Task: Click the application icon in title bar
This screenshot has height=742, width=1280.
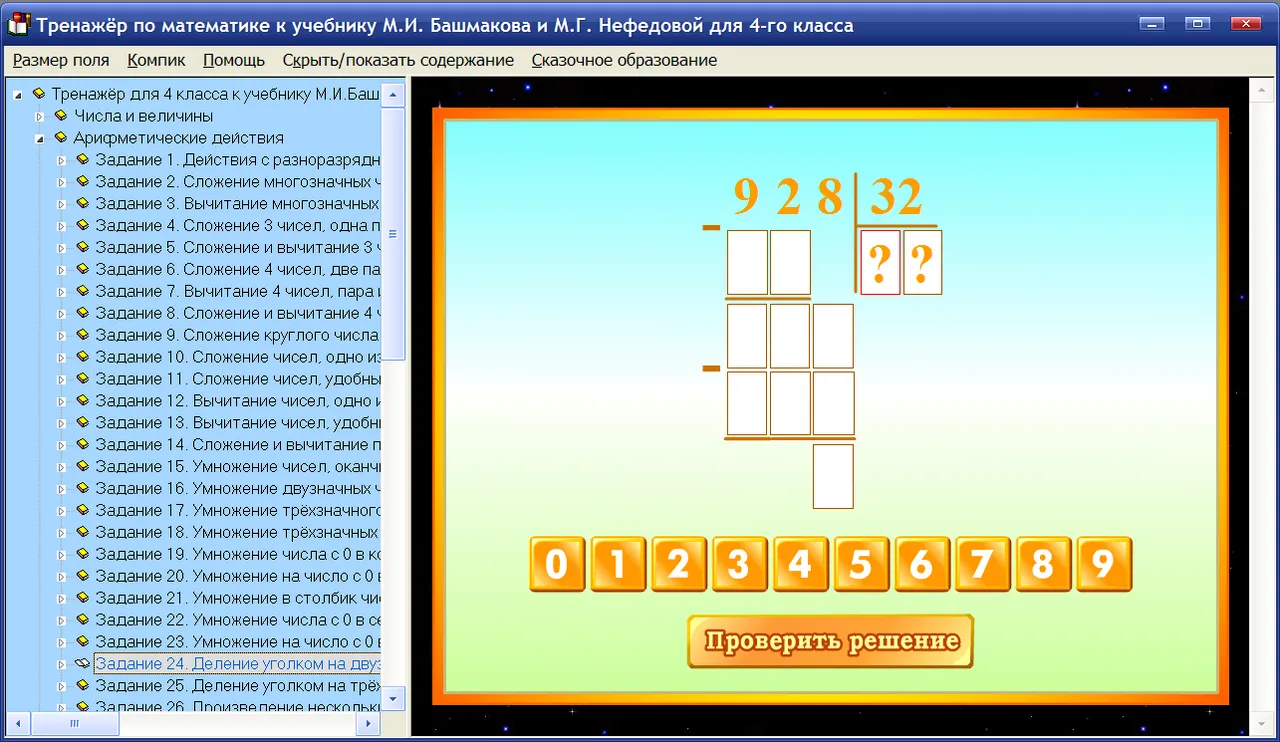Action: pos(17,24)
